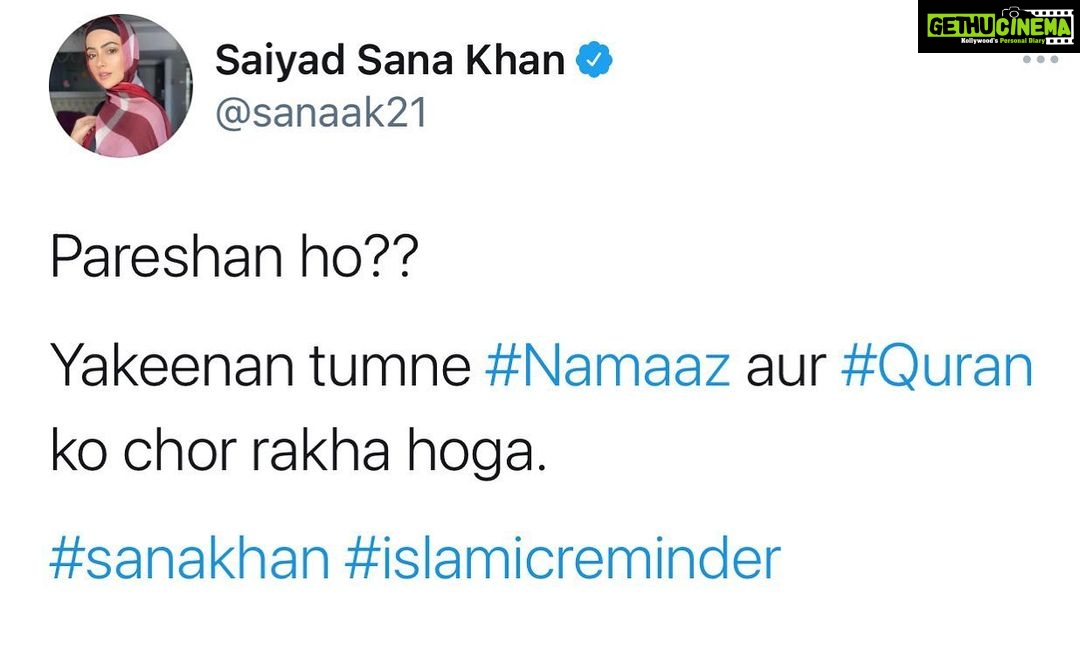
Task: Click the word 'Saiyad' in display name
Action: 280,60
